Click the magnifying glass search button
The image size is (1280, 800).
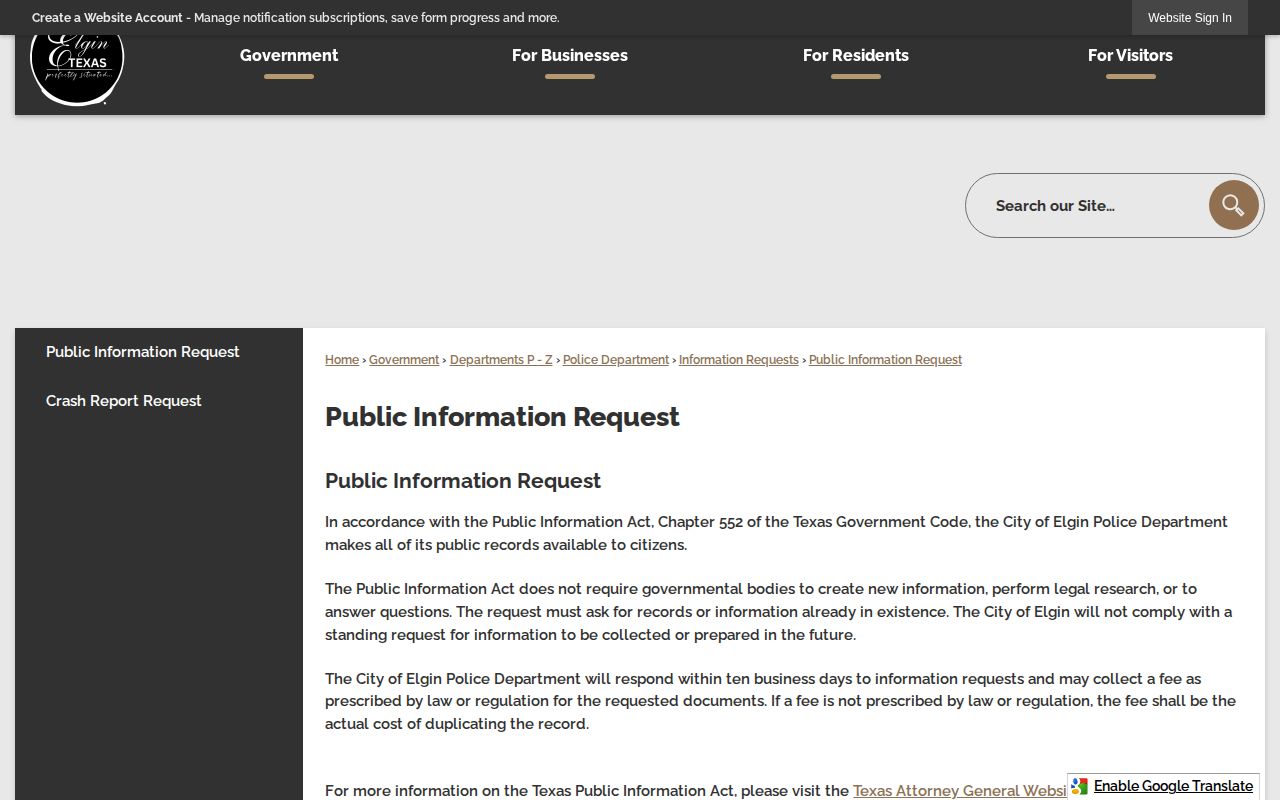1233,205
